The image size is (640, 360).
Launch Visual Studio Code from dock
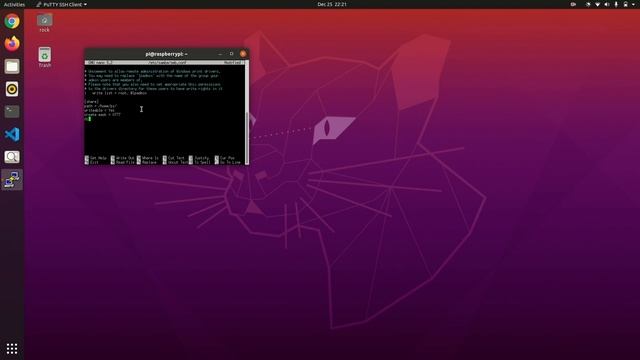12,134
